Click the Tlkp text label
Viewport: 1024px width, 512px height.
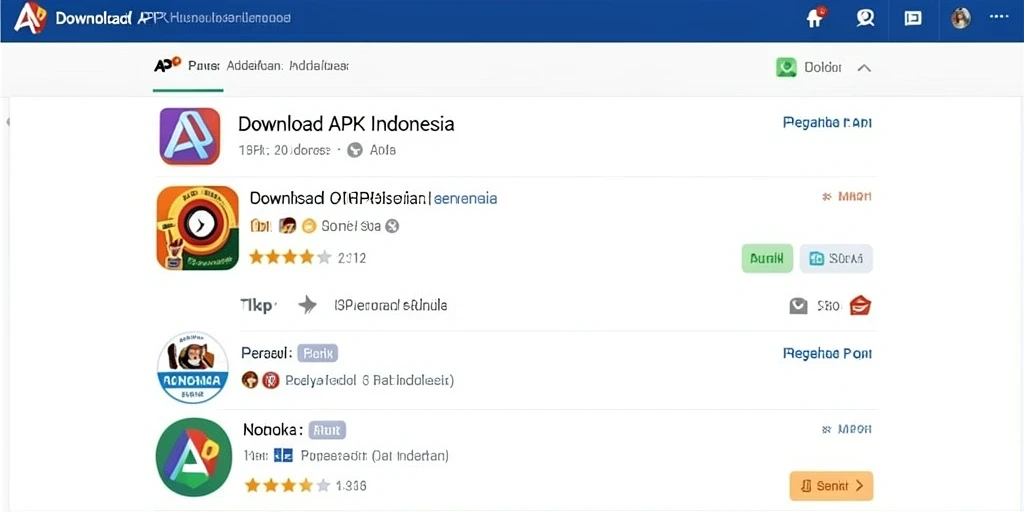(x=259, y=305)
